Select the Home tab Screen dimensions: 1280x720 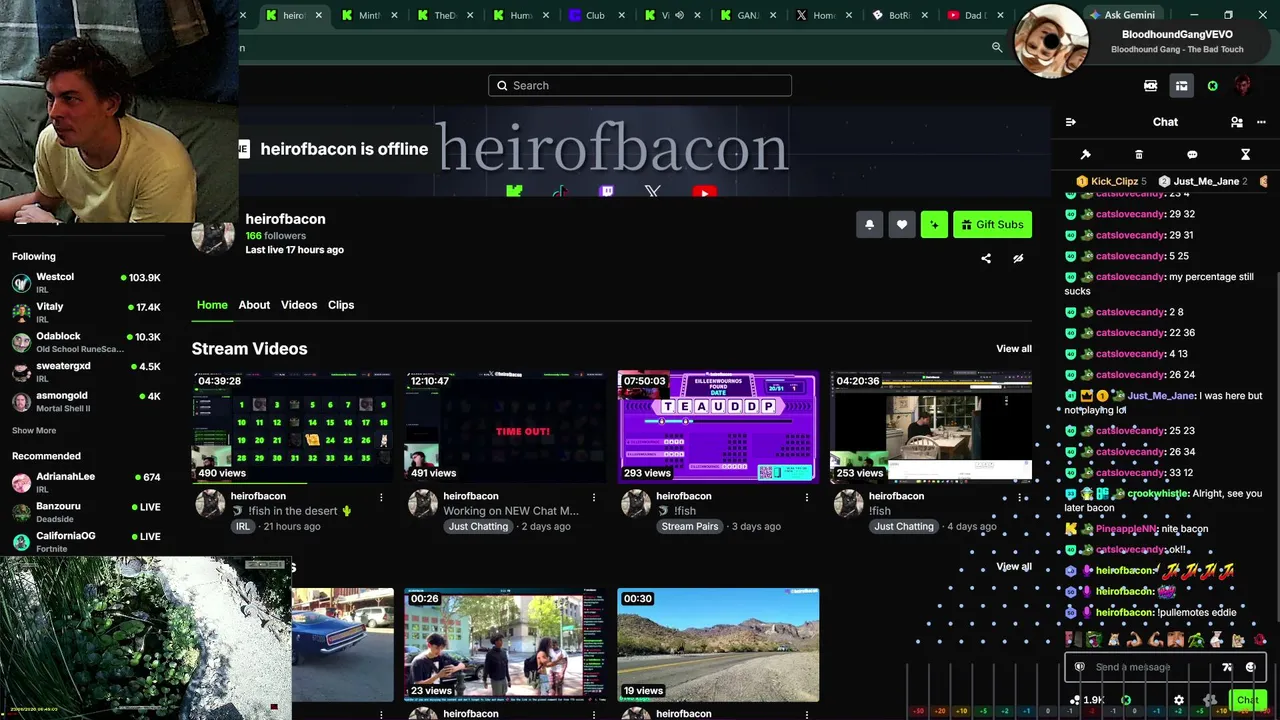(212, 305)
